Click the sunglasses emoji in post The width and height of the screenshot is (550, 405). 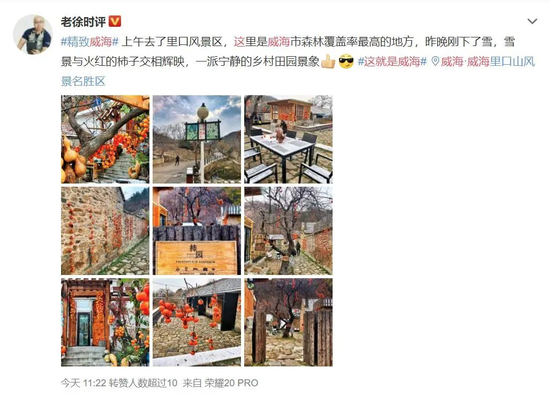(x=346, y=61)
